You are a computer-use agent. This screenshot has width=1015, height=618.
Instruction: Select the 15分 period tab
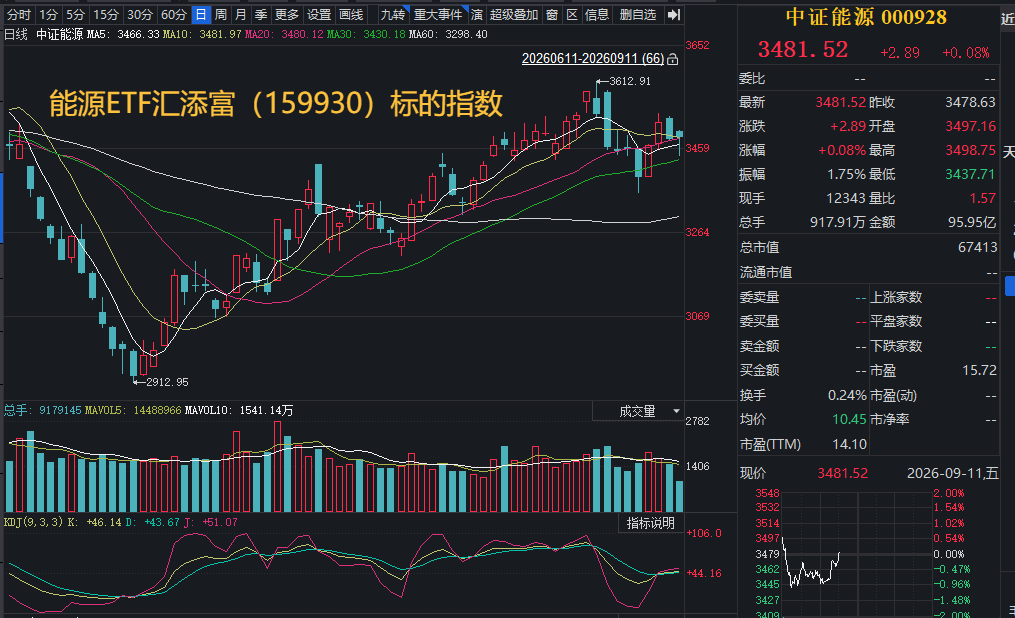click(x=106, y=14)
